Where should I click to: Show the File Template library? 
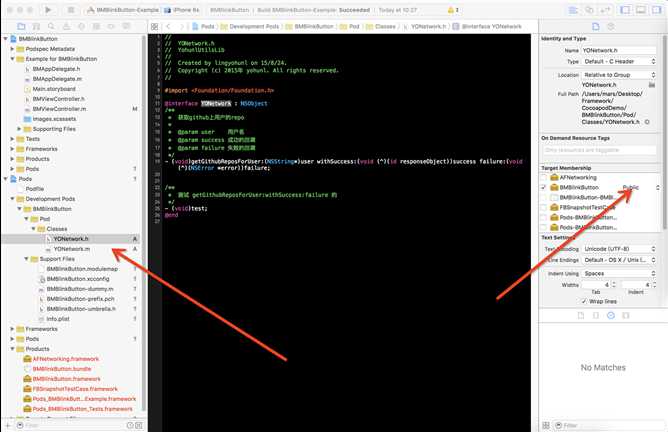[x=581, y=316]
